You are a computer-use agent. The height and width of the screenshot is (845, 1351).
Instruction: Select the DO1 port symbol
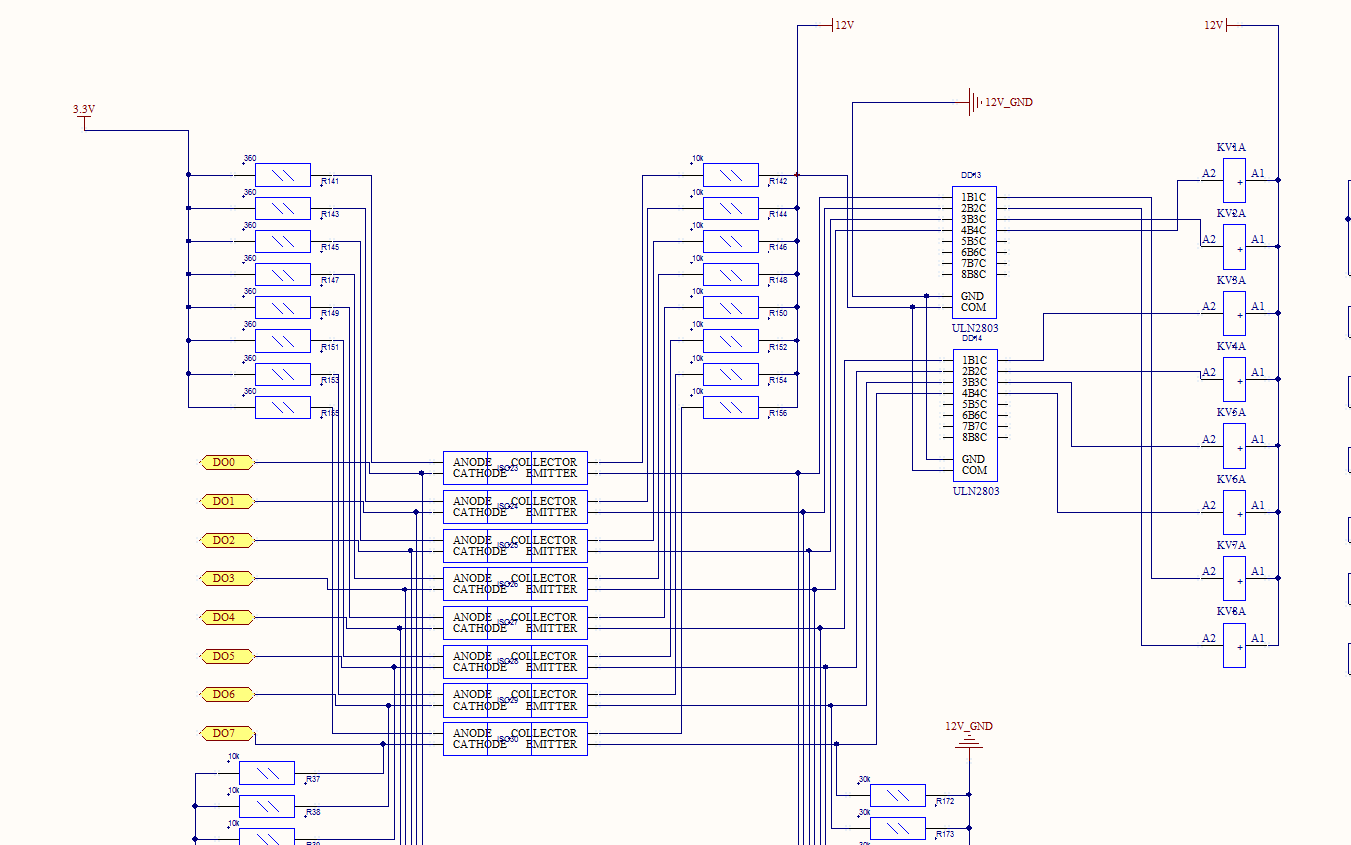tap(227, 501)
